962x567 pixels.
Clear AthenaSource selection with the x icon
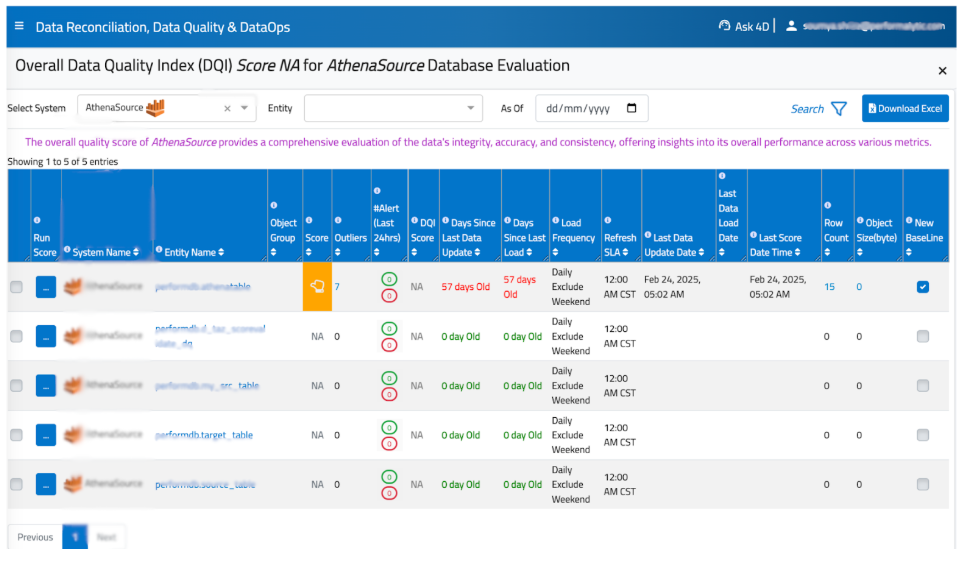pos(227,108)
